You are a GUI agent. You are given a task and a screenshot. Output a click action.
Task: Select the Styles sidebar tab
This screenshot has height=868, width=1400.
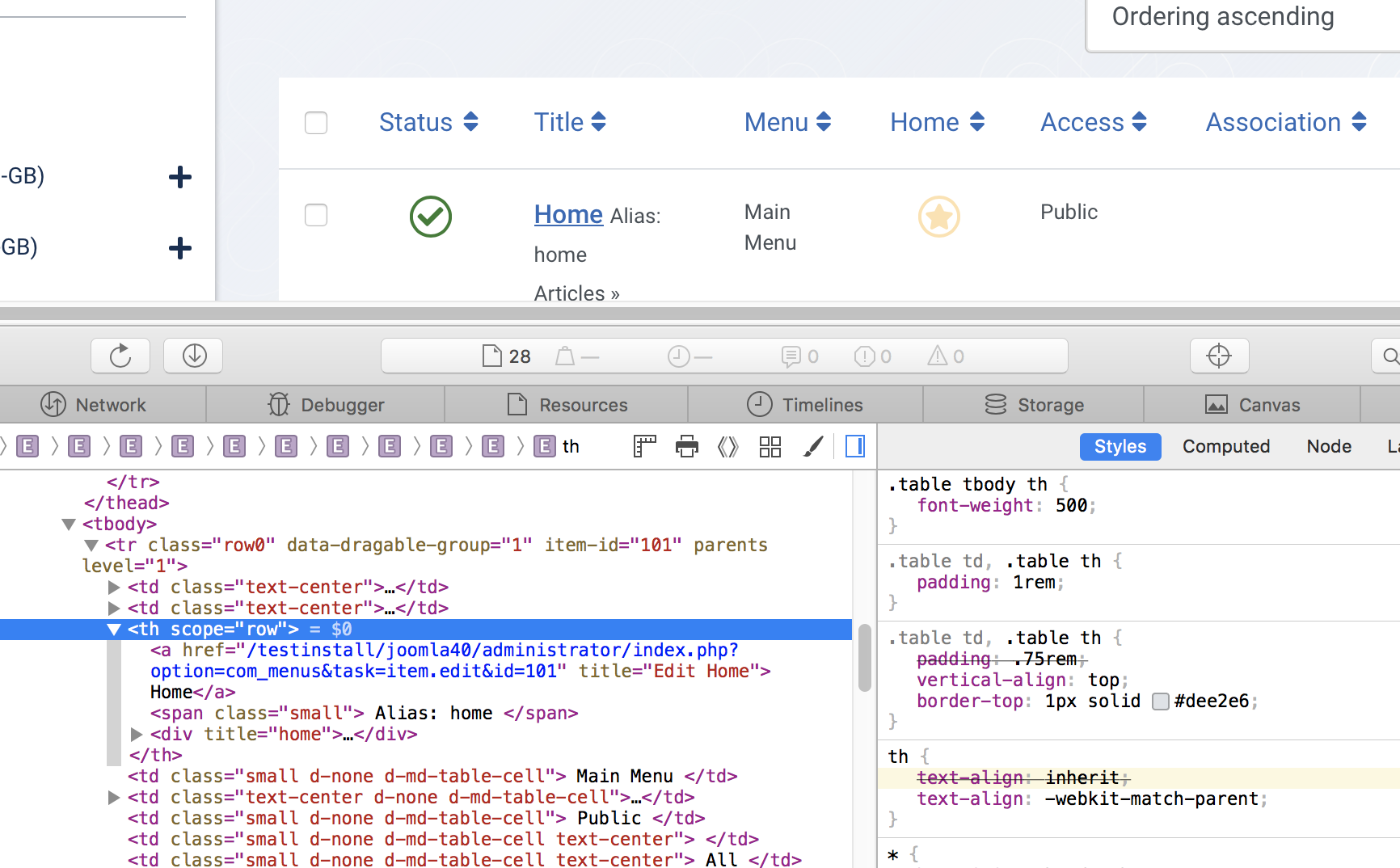pyautogui.click(x=1120, y=446)
